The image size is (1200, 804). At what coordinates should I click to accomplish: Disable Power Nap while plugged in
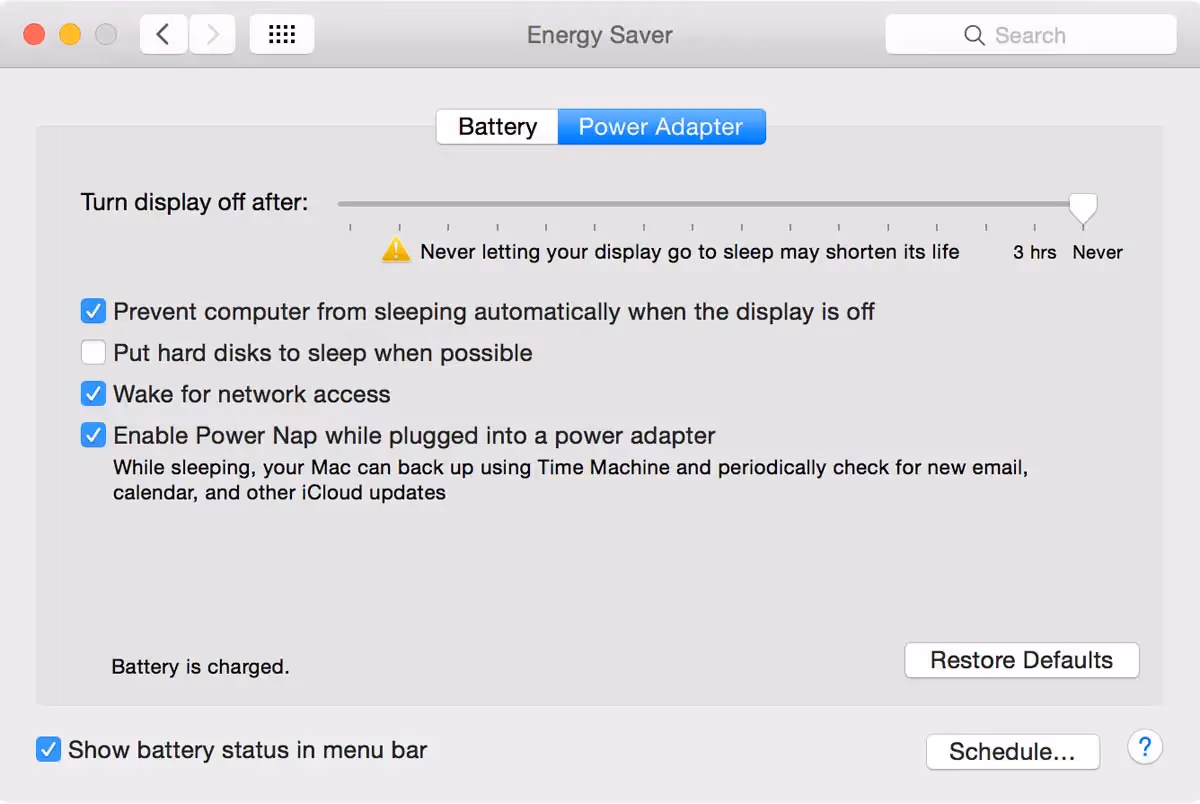click(93, 435)
